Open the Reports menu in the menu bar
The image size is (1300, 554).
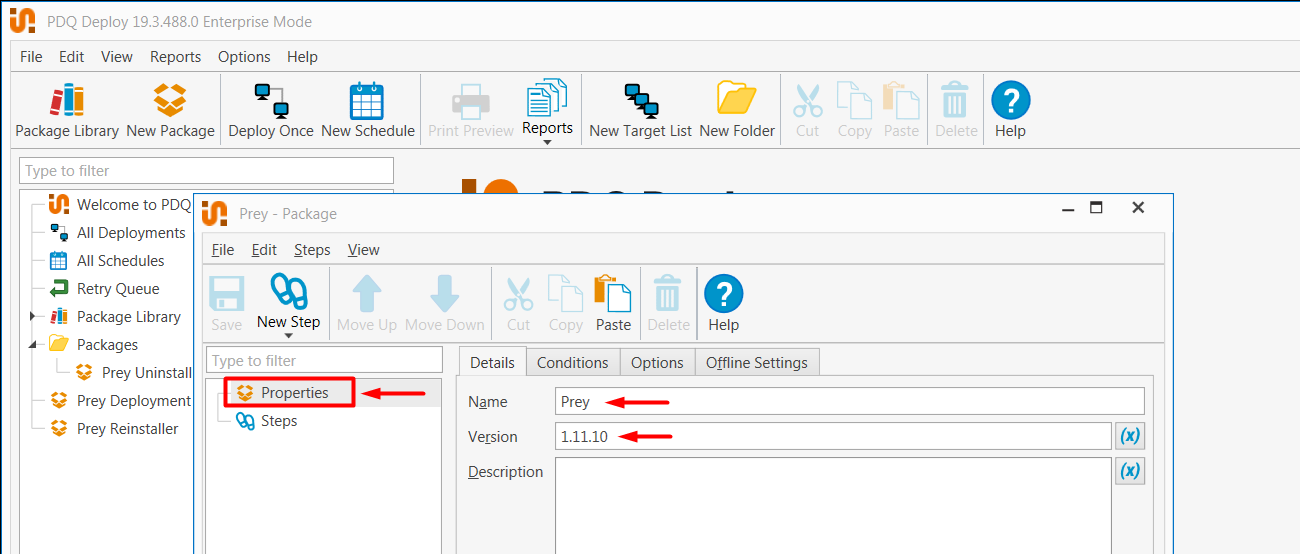coord(175,57)
